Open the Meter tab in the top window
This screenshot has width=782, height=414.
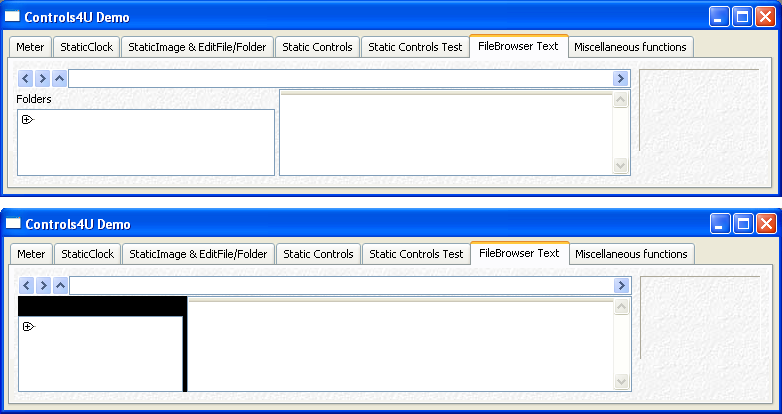pyautogui.click(x=30, y=47)
